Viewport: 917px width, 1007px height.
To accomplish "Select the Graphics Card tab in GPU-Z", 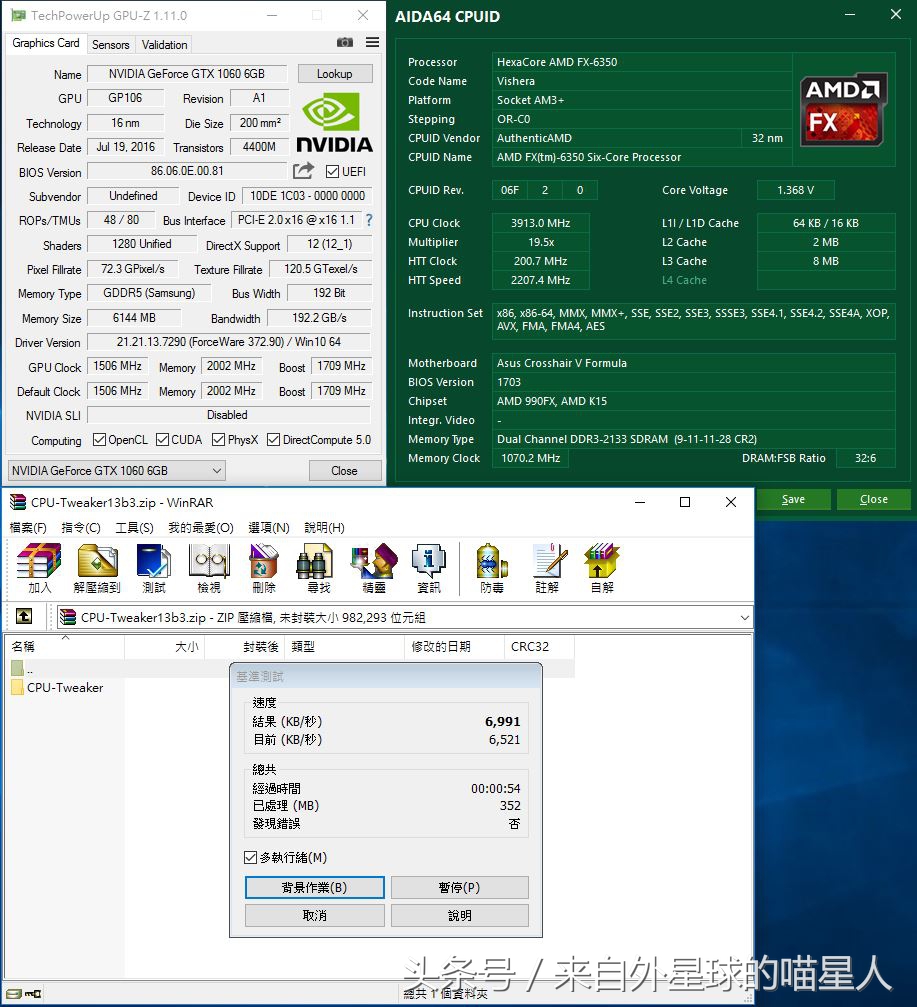I will tap(46, 43).
